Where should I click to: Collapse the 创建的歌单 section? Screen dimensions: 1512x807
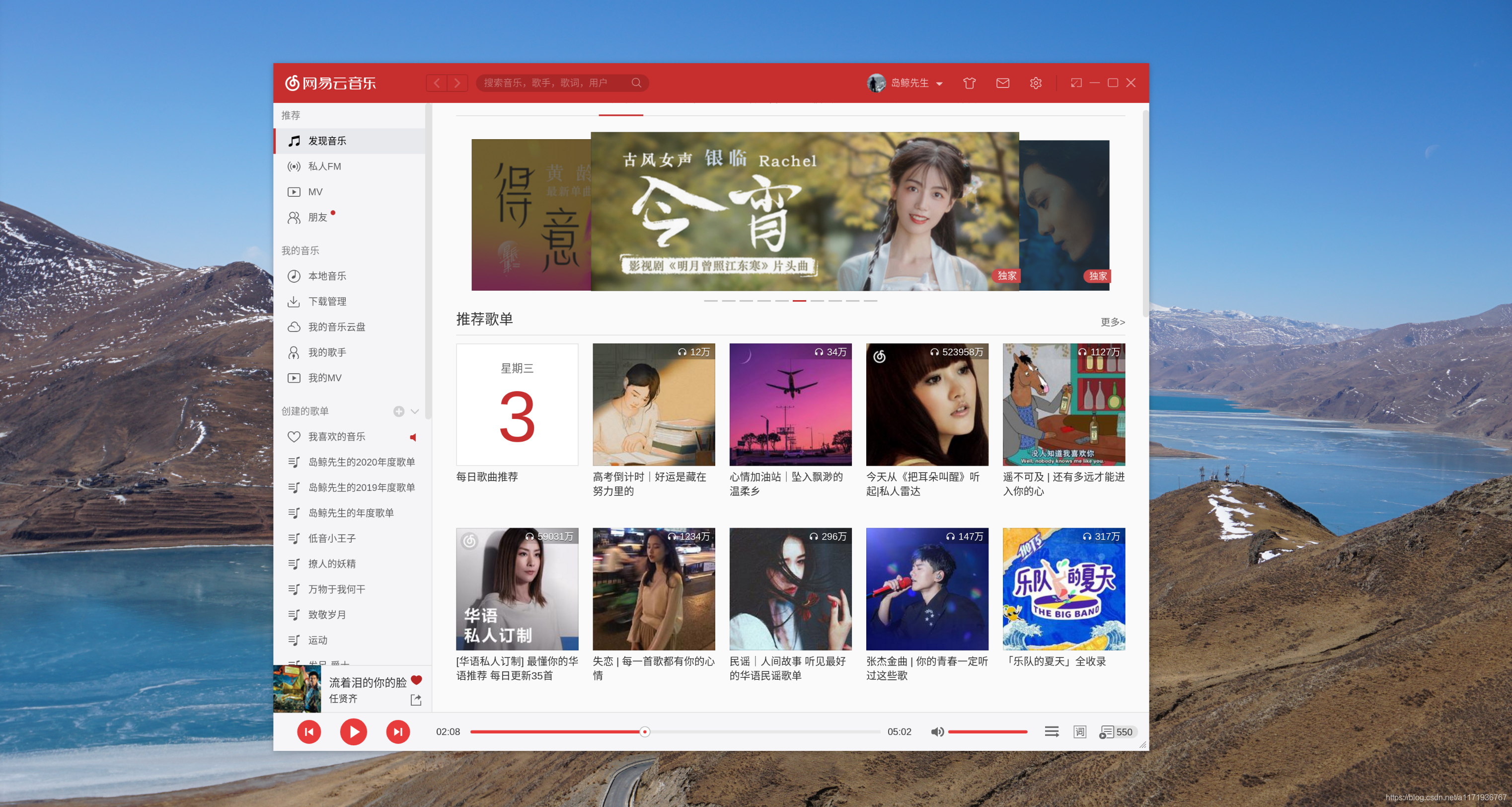415,411
